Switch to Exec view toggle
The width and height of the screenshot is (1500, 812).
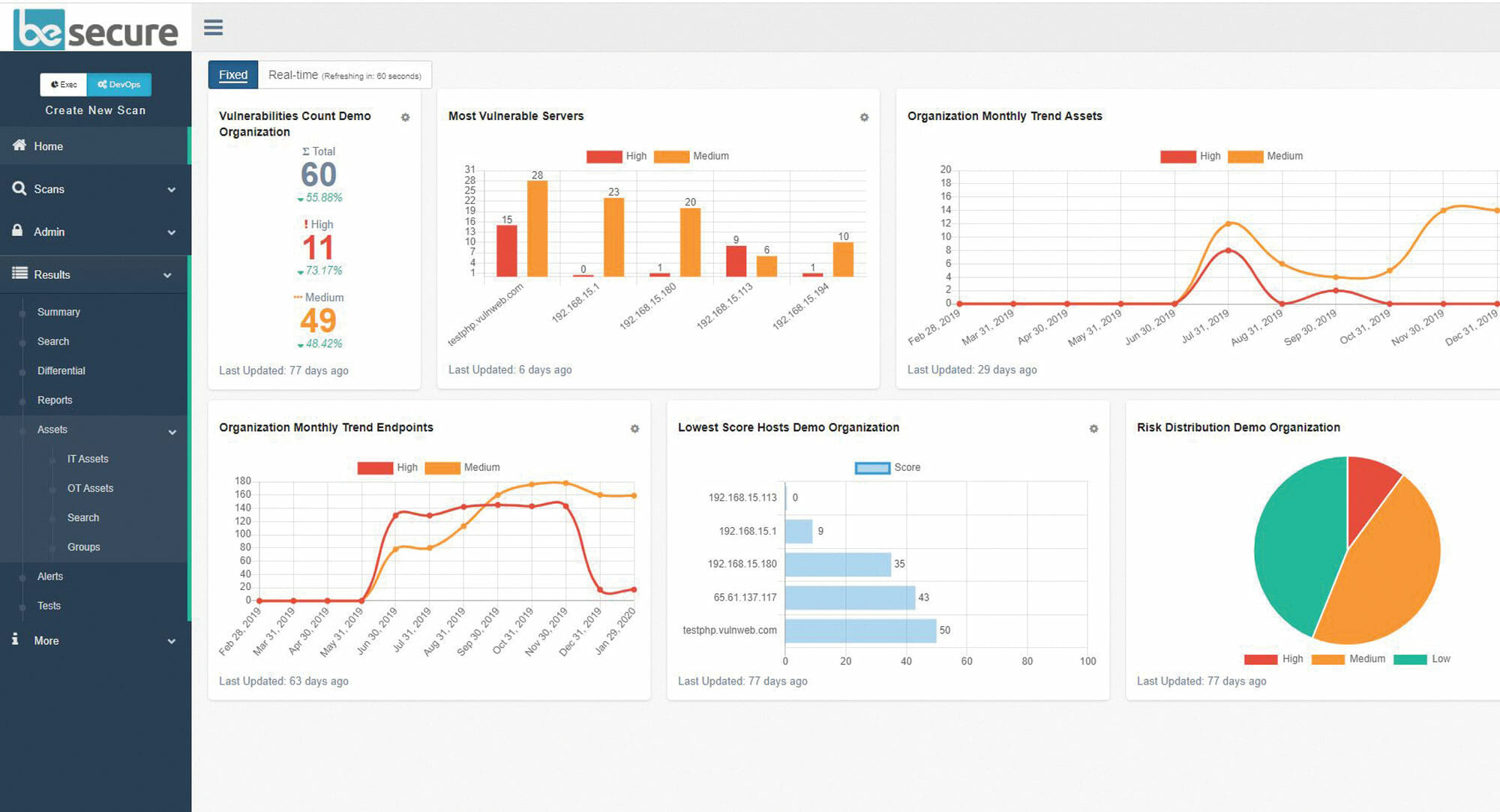pos(64,85)
